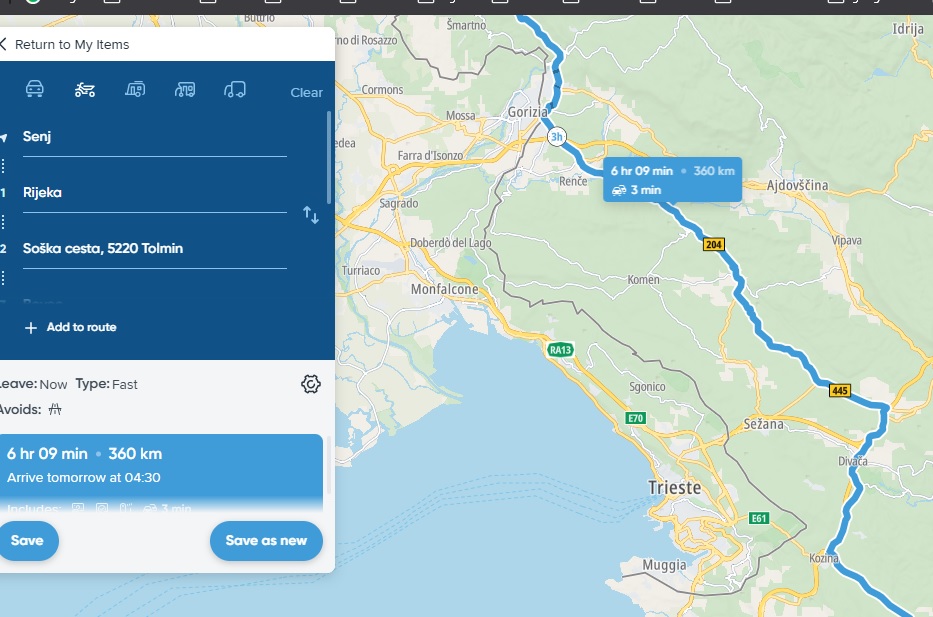Click the Muggia label on map

(664, 565)
